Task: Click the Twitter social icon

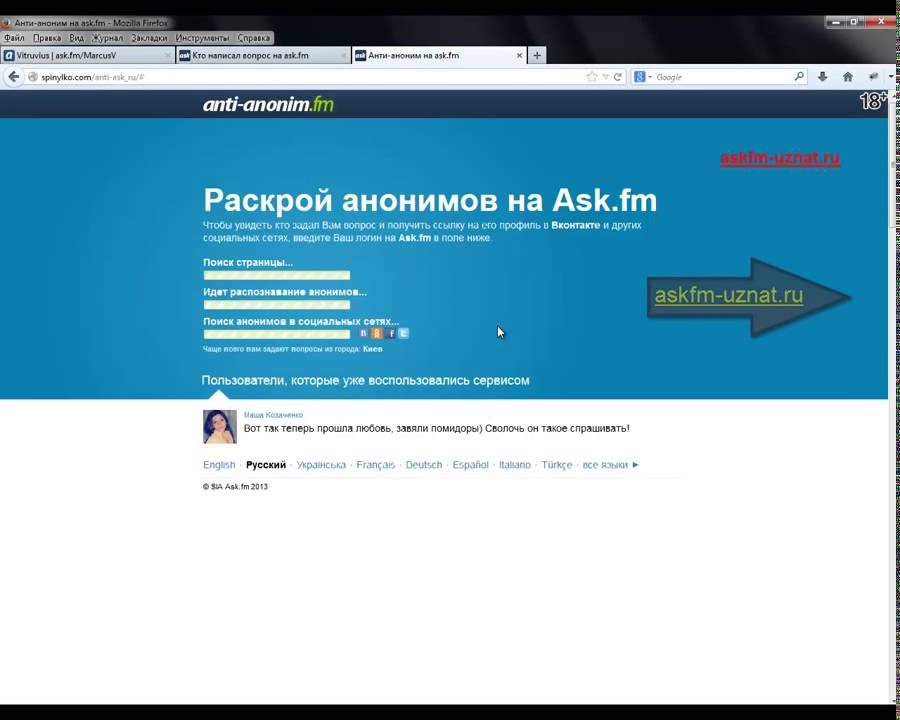Action: coord(404,333)
